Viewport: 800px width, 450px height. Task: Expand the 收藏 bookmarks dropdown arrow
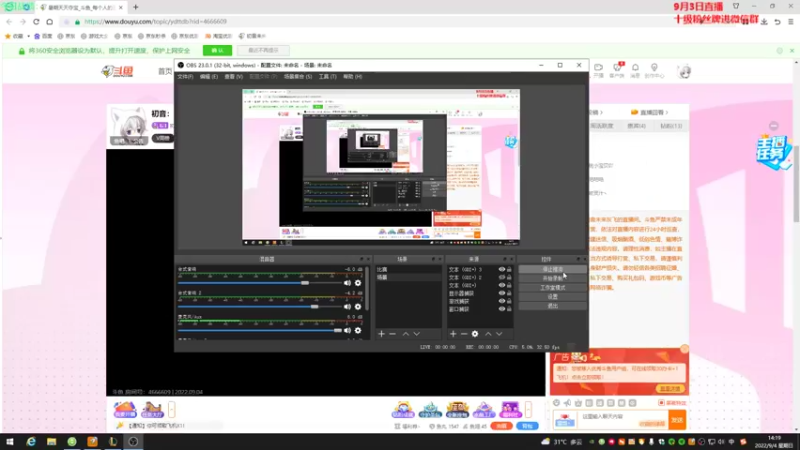pyautogui.click(x=29, y=36)
